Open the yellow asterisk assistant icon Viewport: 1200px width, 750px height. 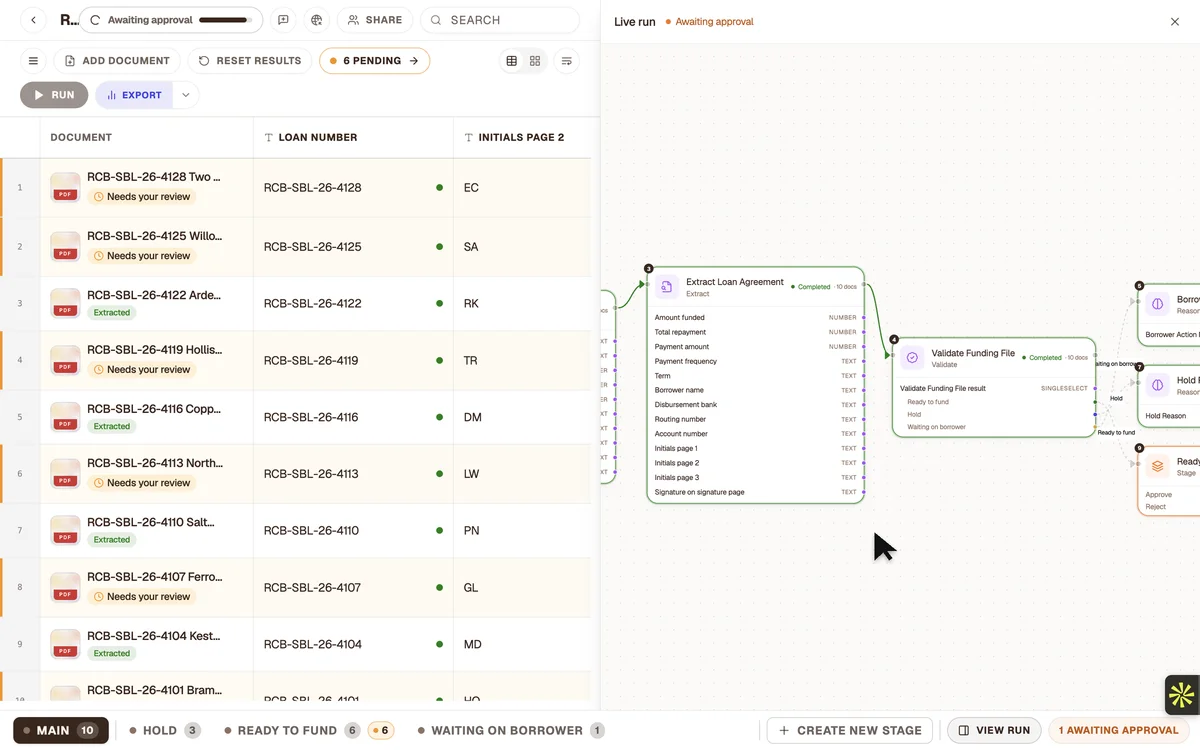[1181, 695]
